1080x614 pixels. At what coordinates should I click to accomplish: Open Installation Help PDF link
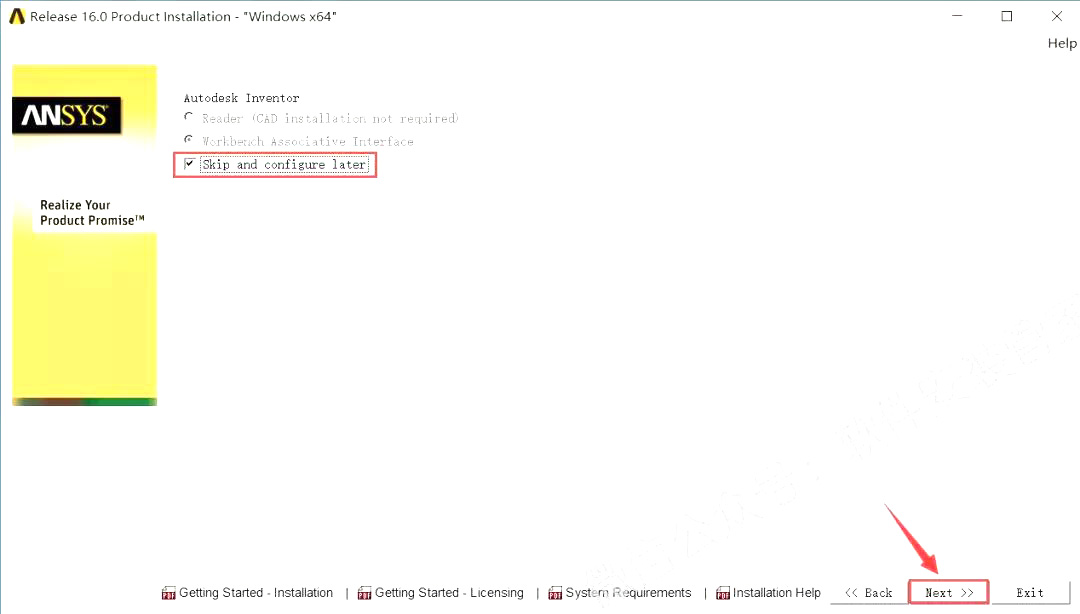tap(776, 593)
